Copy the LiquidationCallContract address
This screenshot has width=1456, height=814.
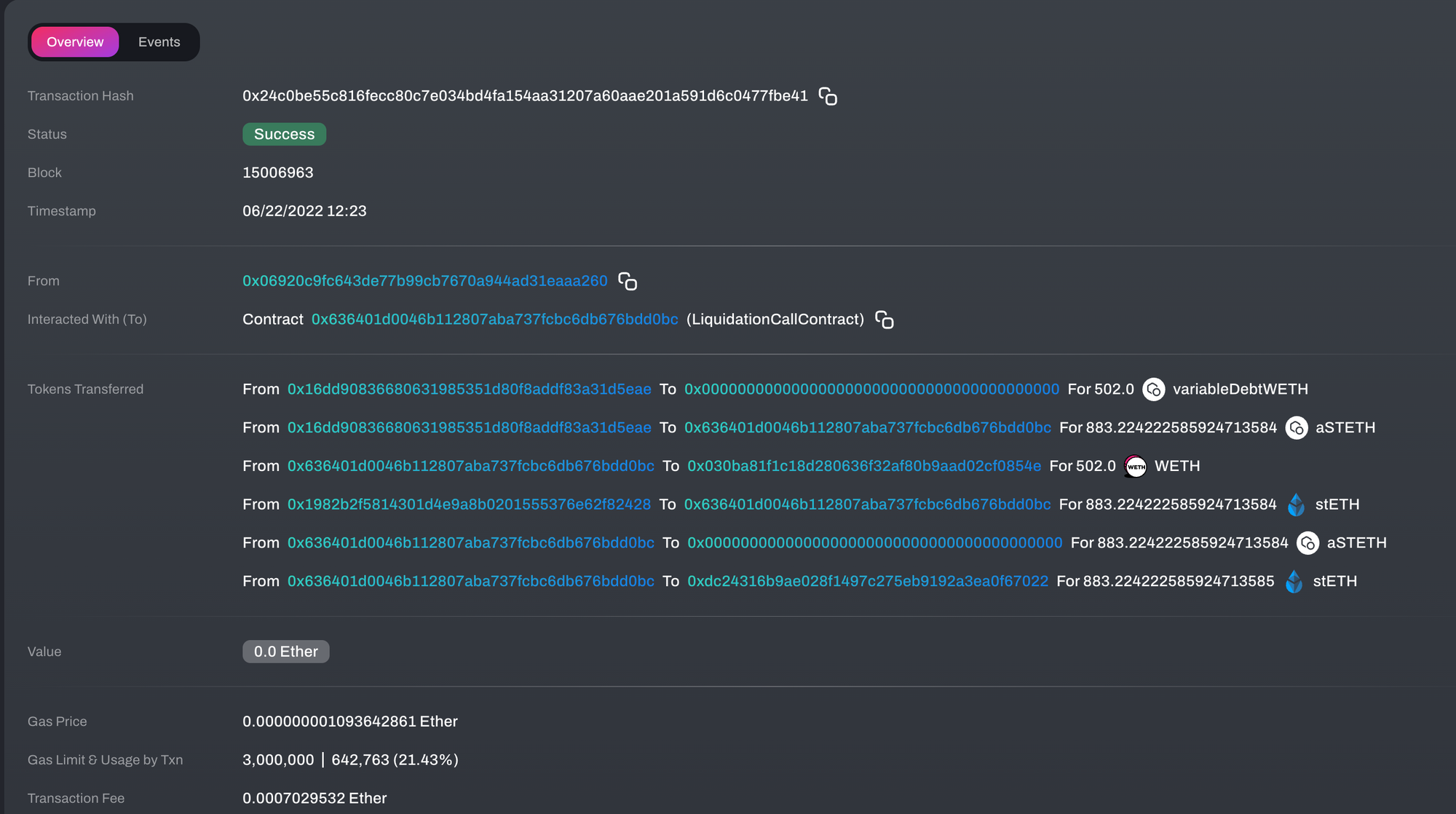click(885, 320)
